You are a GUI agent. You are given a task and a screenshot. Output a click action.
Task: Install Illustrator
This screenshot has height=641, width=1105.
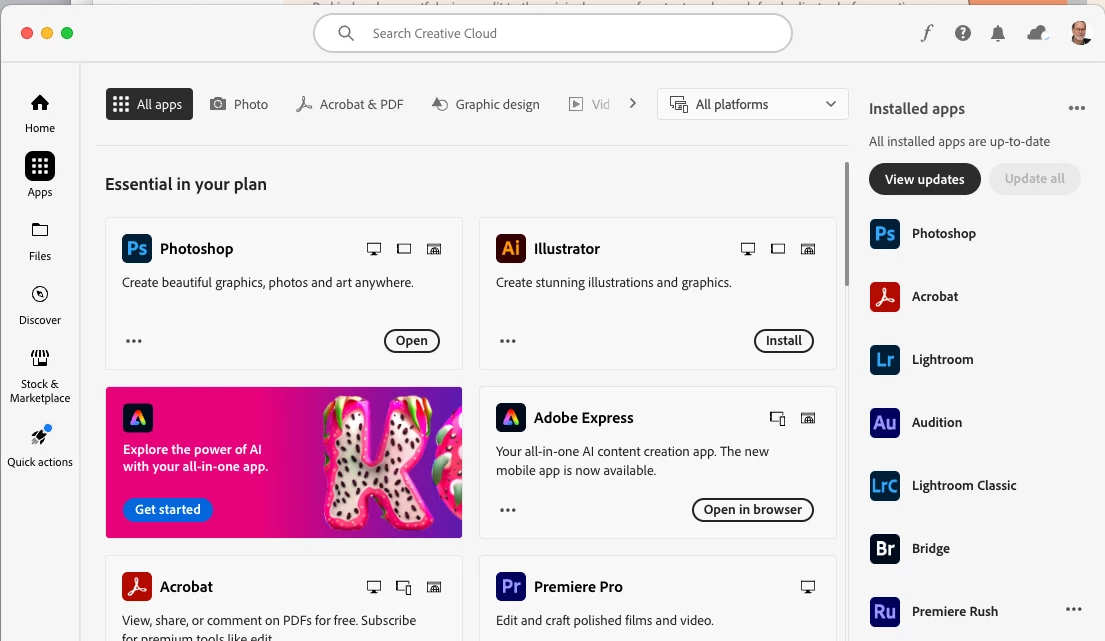(784, 341)
